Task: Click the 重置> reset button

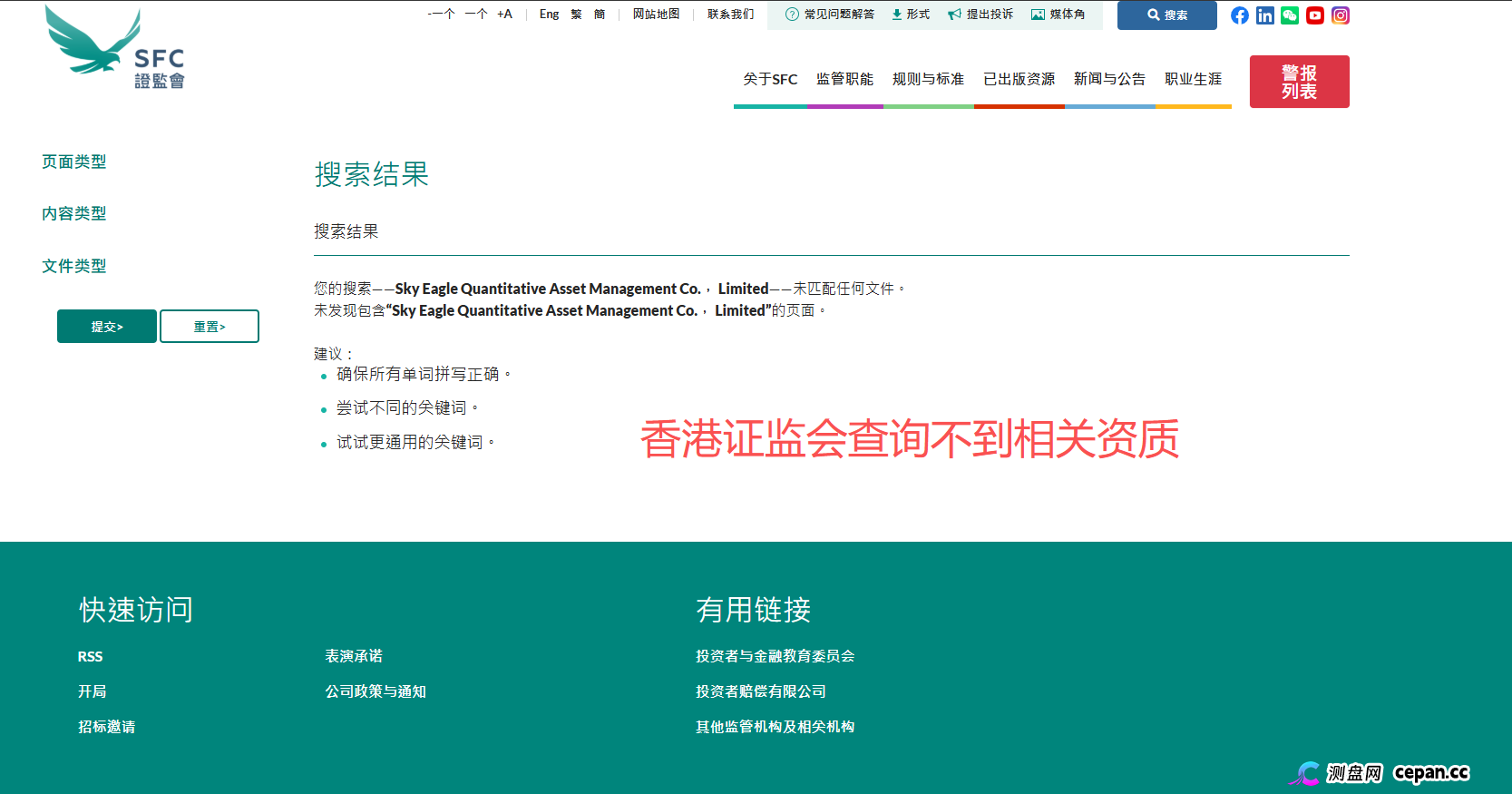Action: coord(210,327)
